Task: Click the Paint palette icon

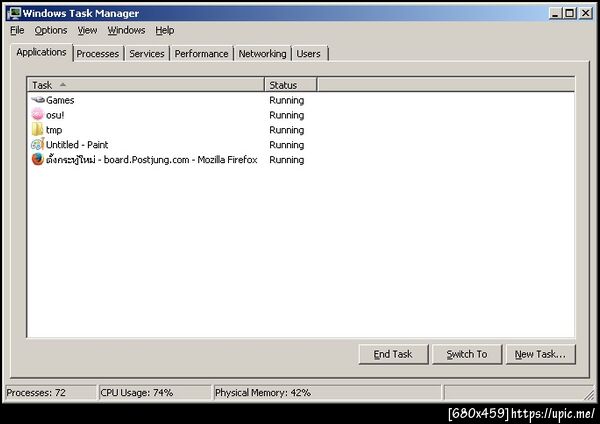Action: (38, 144)
